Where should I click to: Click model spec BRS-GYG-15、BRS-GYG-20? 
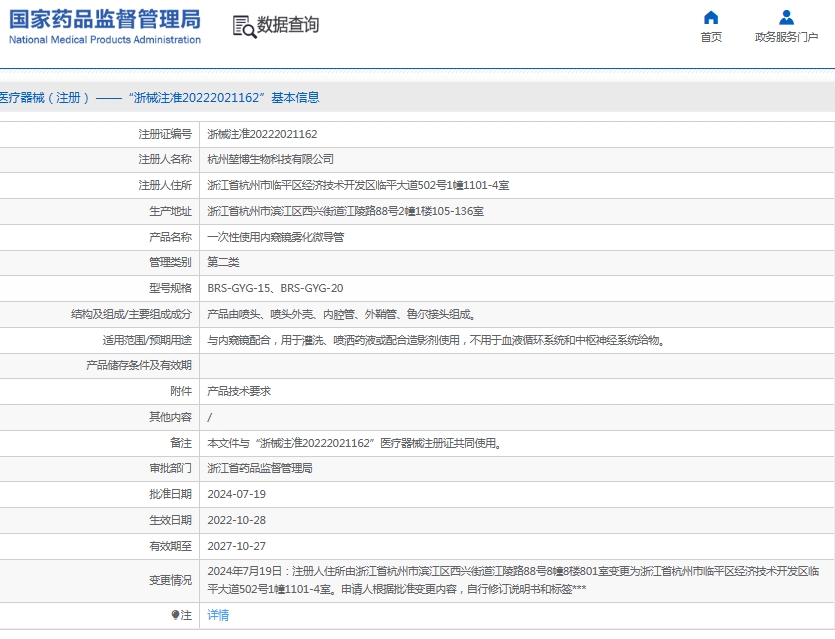[x=275, y=288]
